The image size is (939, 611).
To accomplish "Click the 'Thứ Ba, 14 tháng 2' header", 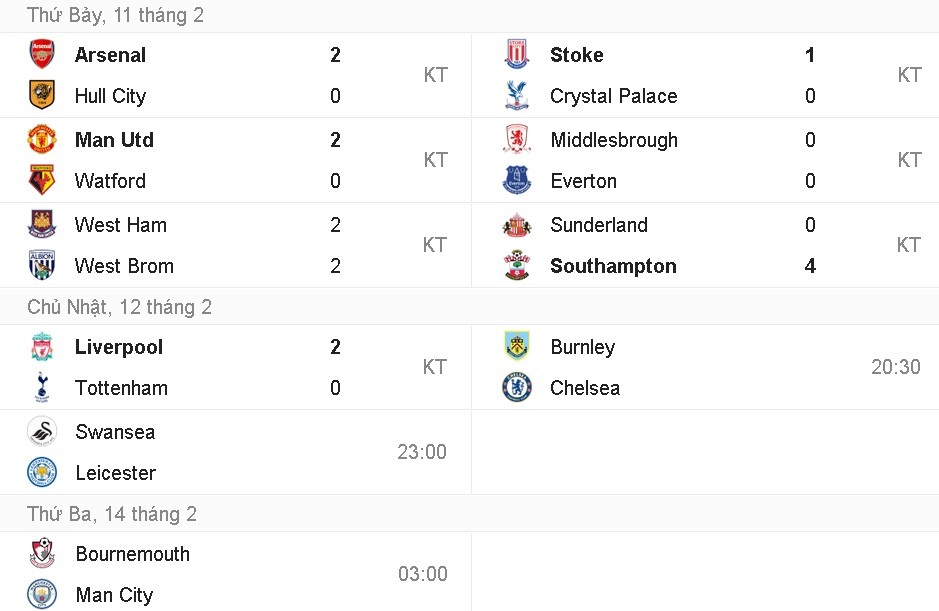I will tap(113, 514).
